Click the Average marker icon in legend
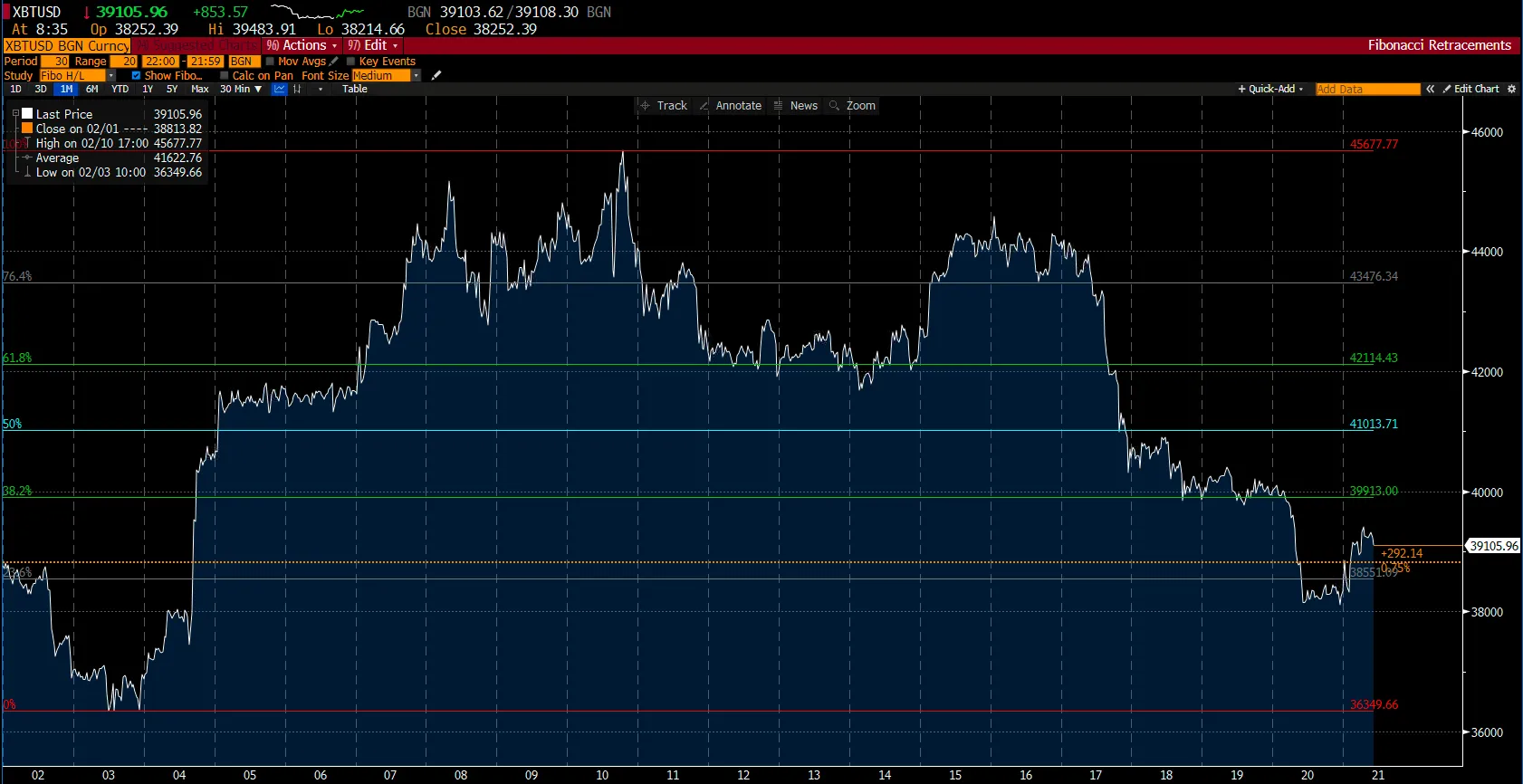This screenshot has height=784, width=1523. click(x=27, y=158)
